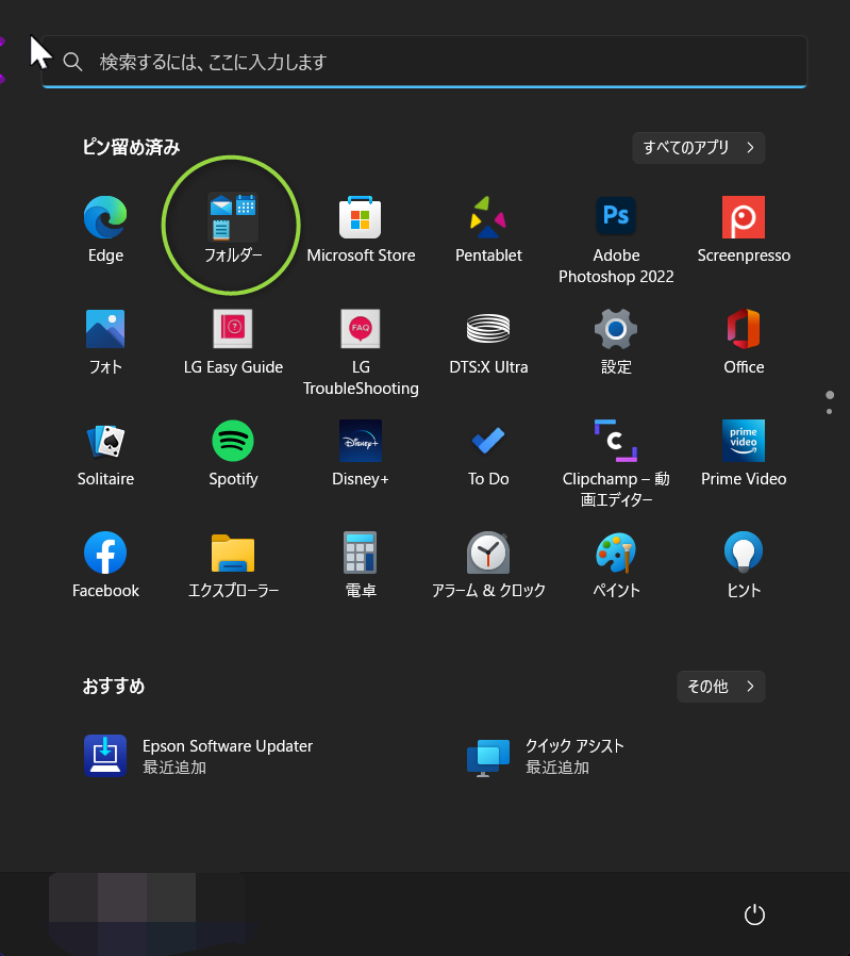This screenshot has height=956, width=850.
Task: Click the search magnifier icon
Action: pyautogui.click(x=73, y=62)
